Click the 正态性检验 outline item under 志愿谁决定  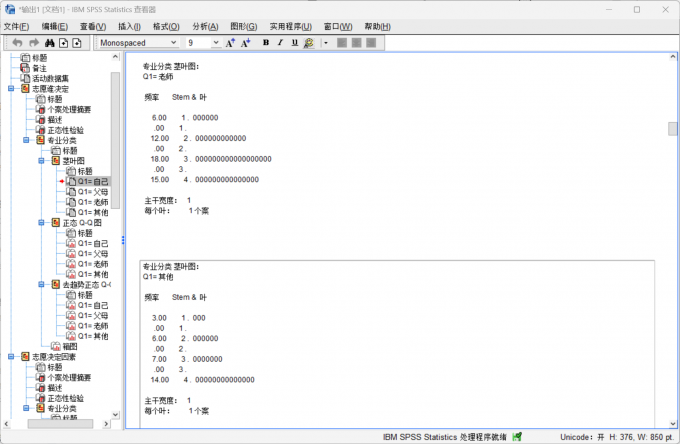(x=65, y=130)
